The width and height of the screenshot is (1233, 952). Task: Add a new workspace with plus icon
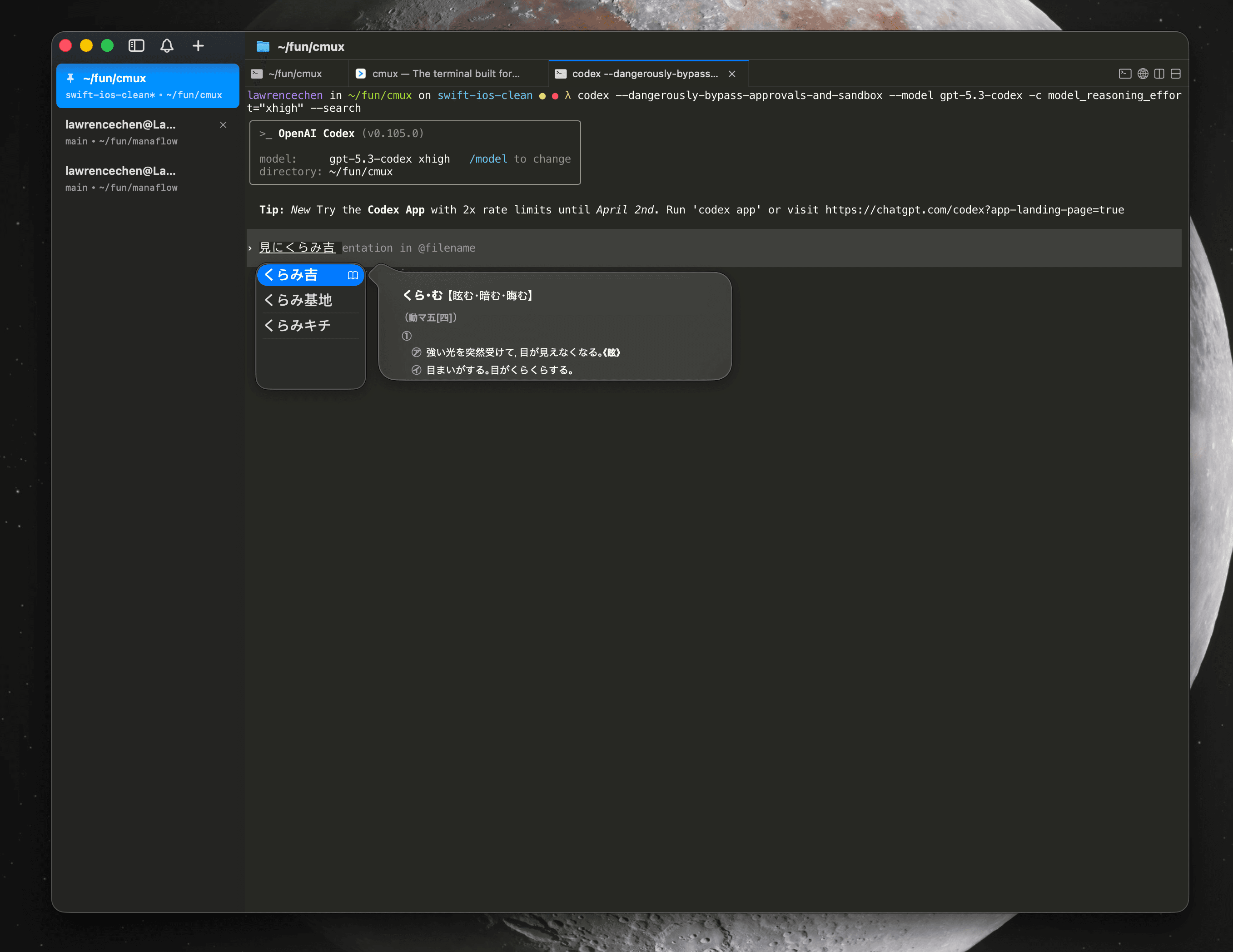click(198, 46)
